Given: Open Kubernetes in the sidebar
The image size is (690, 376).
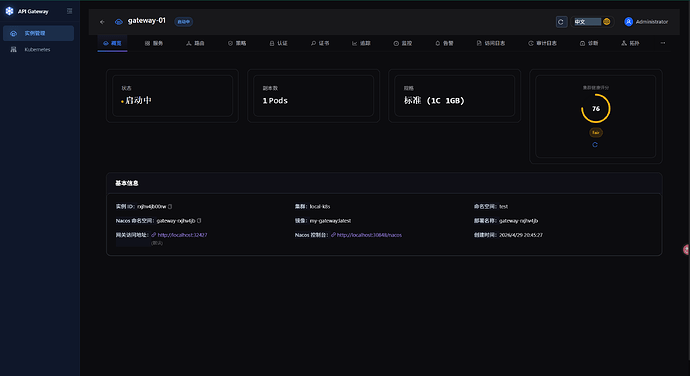Looking at the screenshot, I should pyautogui.click(x=38, y=49).
